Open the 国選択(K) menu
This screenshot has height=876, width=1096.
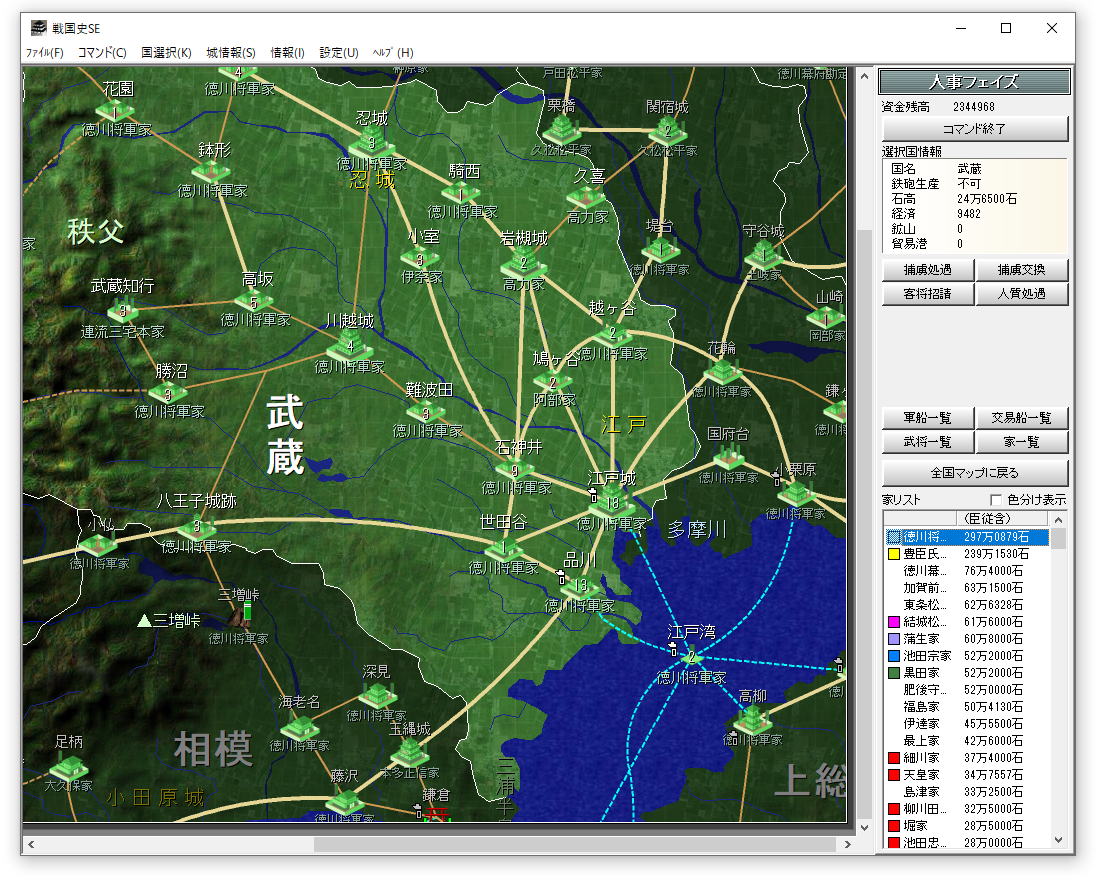point(166,52)
